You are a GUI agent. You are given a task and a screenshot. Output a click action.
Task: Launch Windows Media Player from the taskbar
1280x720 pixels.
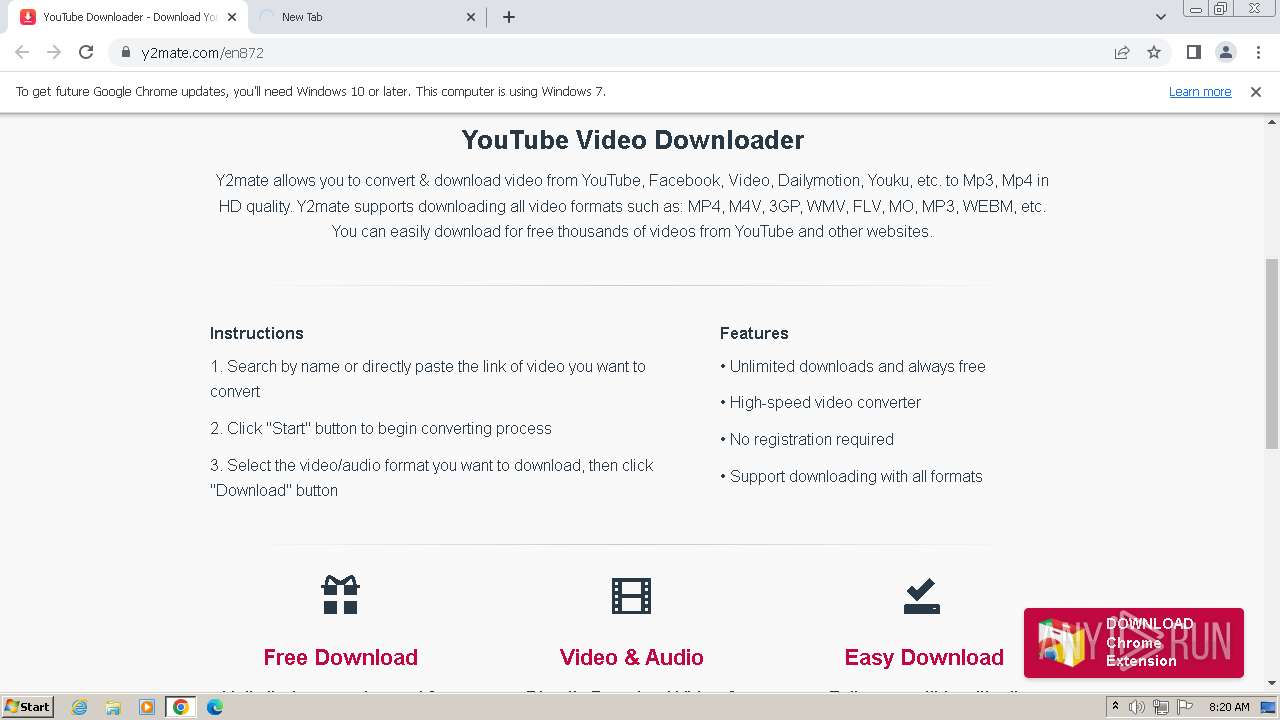click(147, 707)
